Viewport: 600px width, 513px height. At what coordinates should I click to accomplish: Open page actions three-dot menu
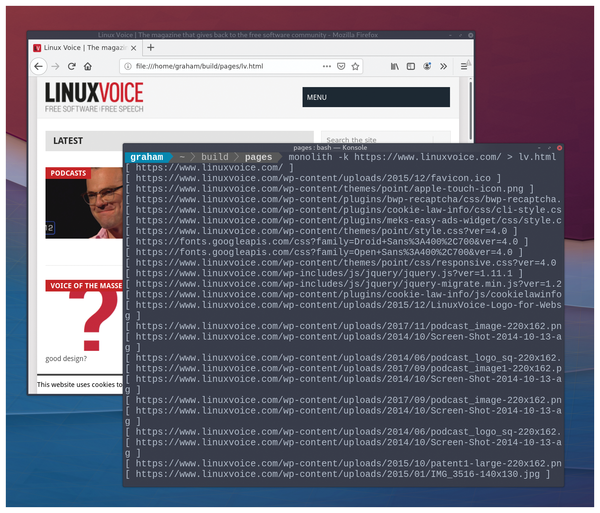tap(326, 66)
